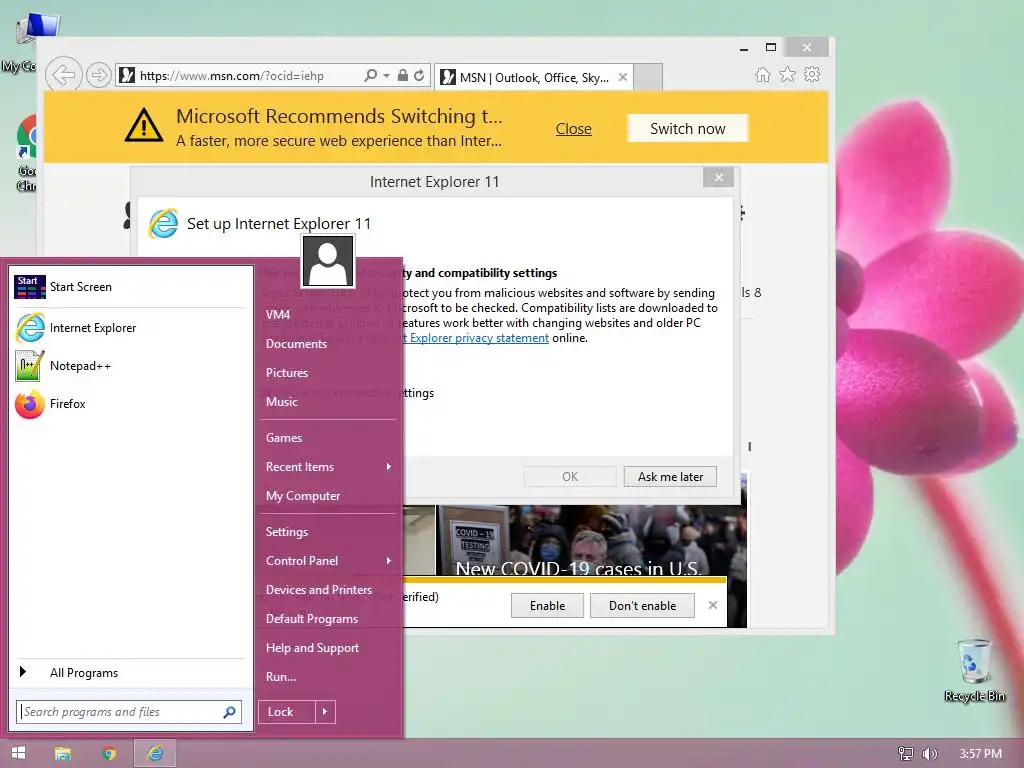Click Ask me later button
Viewport: 1024px width, 768px height.
[670, 477]
